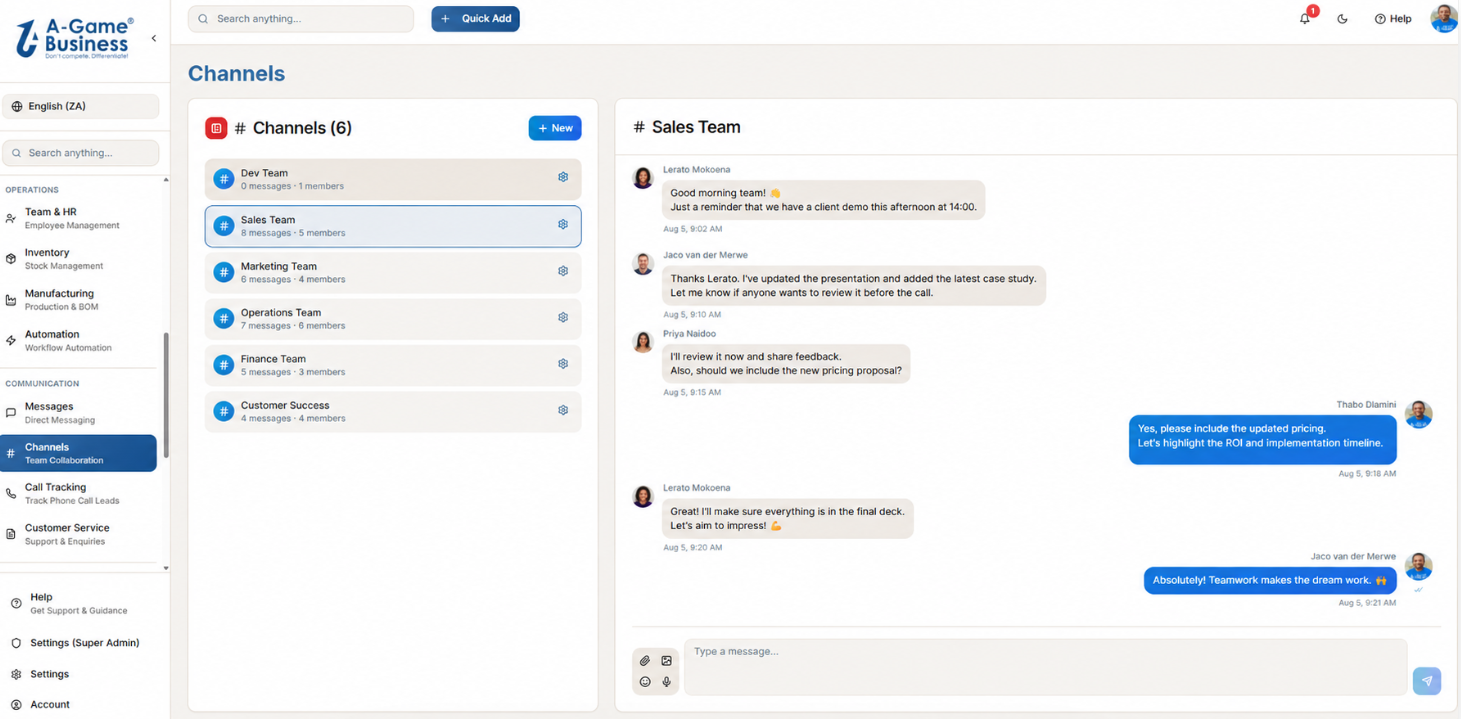Click Priya Naidoo's avatar
This screenshot has height=719, width=1461.
[643, 342]
